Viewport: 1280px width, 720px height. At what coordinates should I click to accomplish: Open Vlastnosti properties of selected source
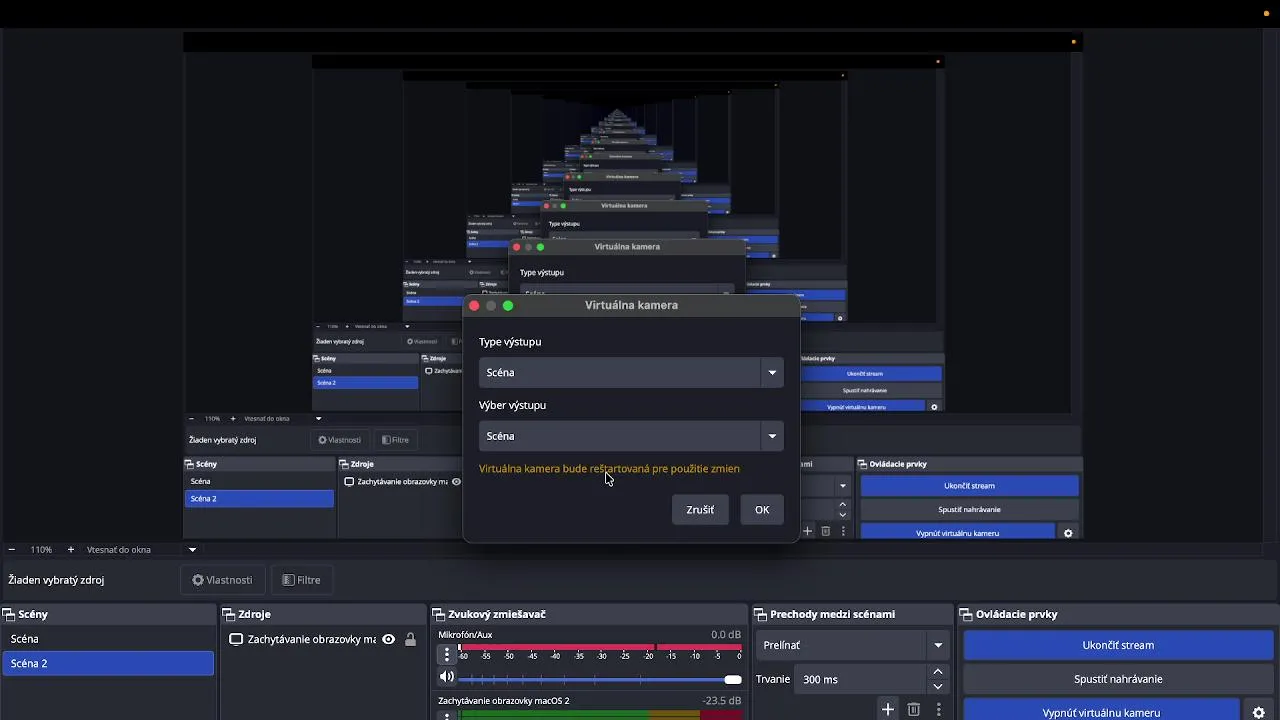(222, 580)
